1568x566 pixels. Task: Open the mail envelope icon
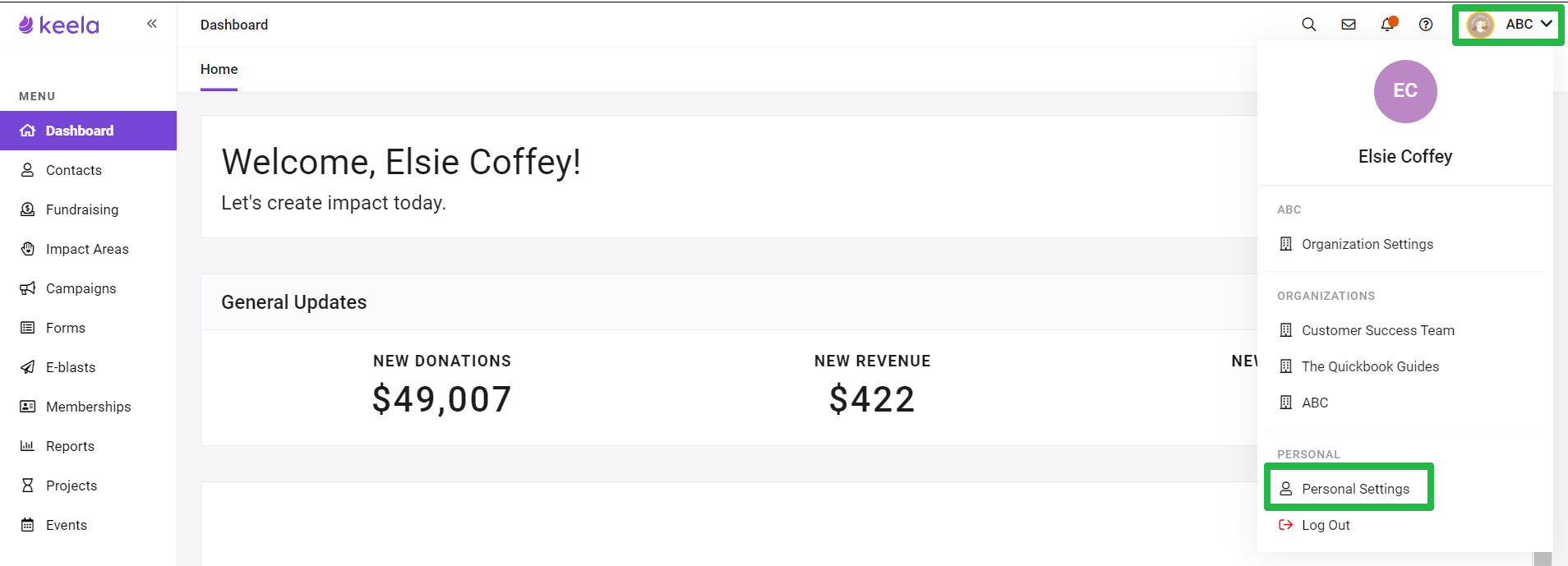1349,25
